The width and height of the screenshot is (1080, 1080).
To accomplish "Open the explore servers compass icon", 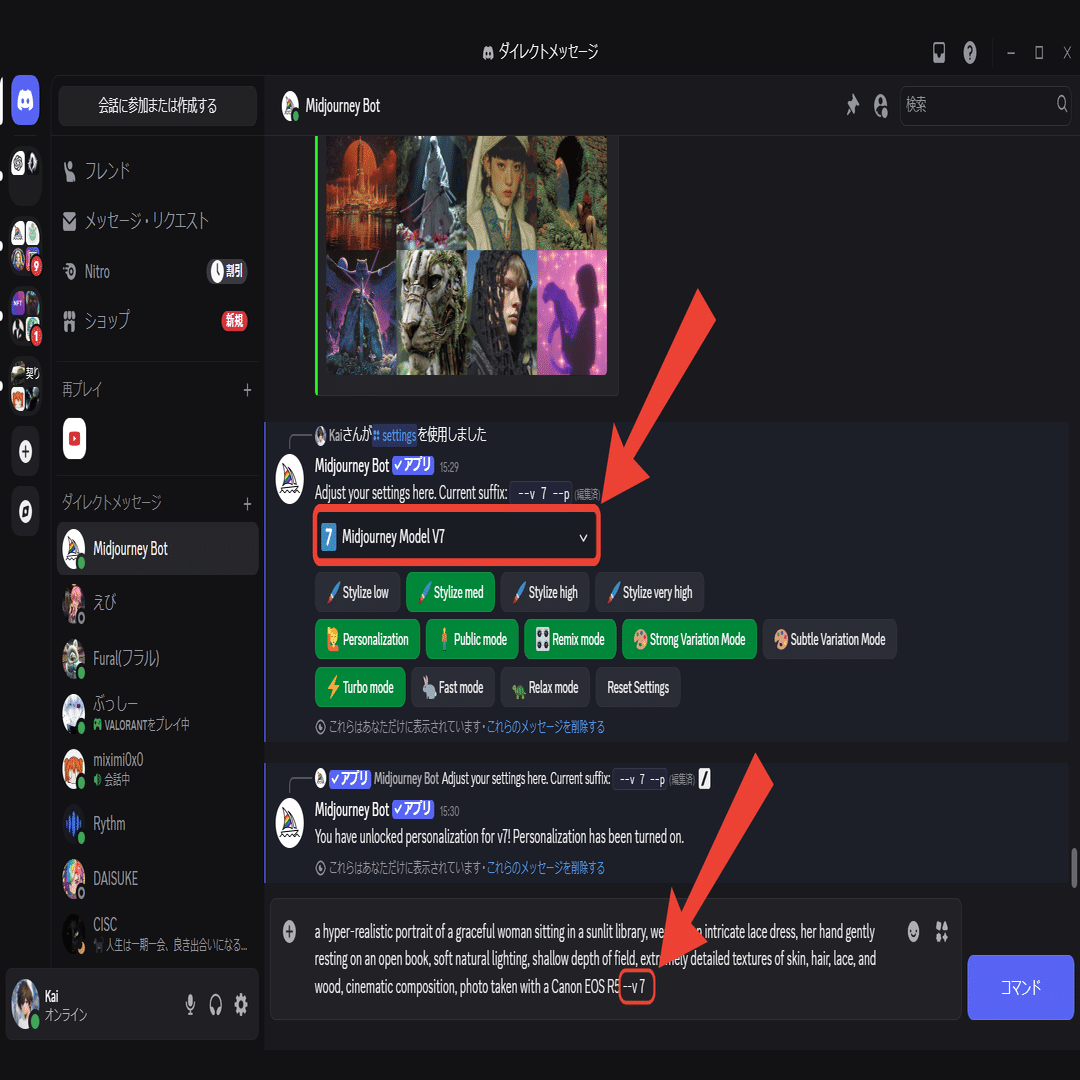I will [25, 511].
